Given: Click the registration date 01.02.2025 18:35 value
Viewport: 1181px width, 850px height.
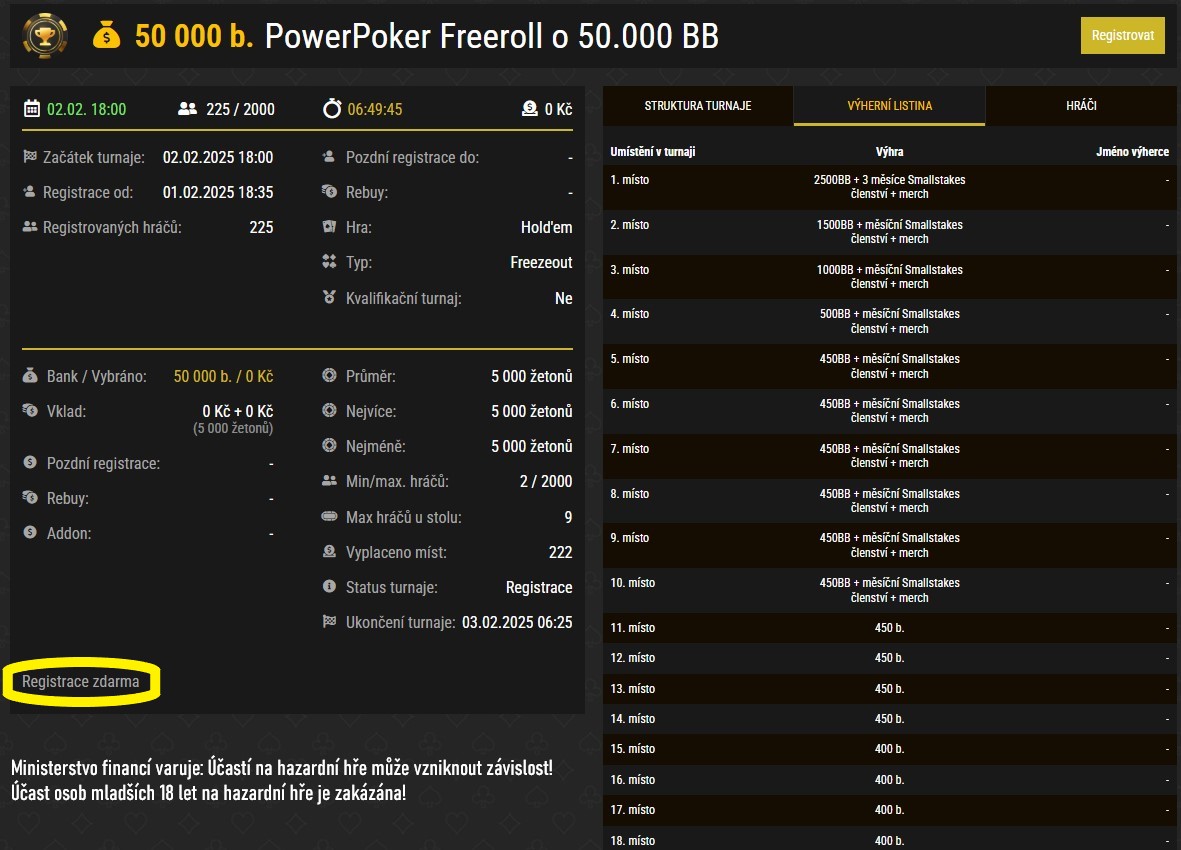Looking at the screenshot, I should click(x=218, y=192).
